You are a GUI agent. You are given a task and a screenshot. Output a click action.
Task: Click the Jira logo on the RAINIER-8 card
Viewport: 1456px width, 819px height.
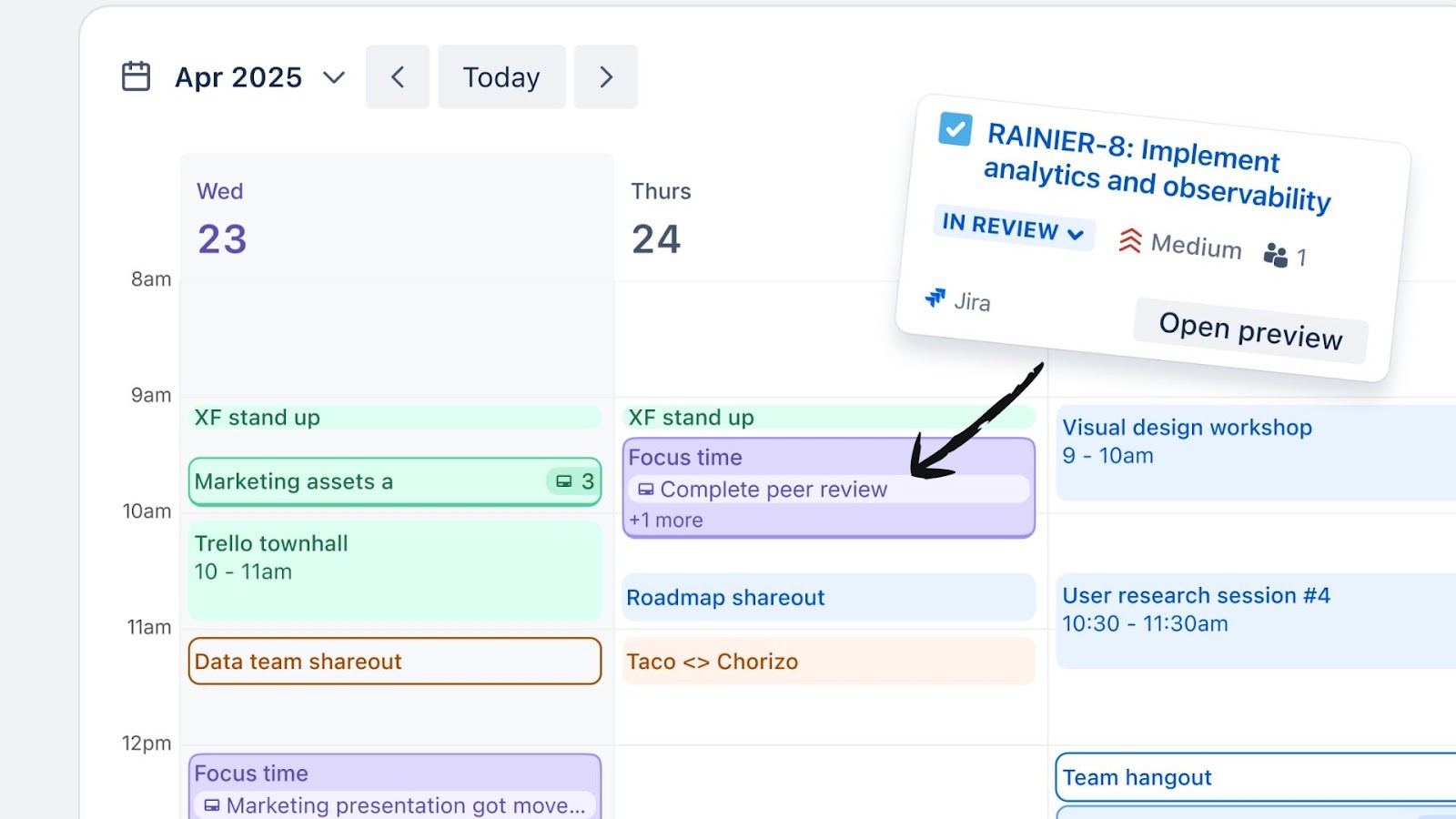tap(935, 298)
